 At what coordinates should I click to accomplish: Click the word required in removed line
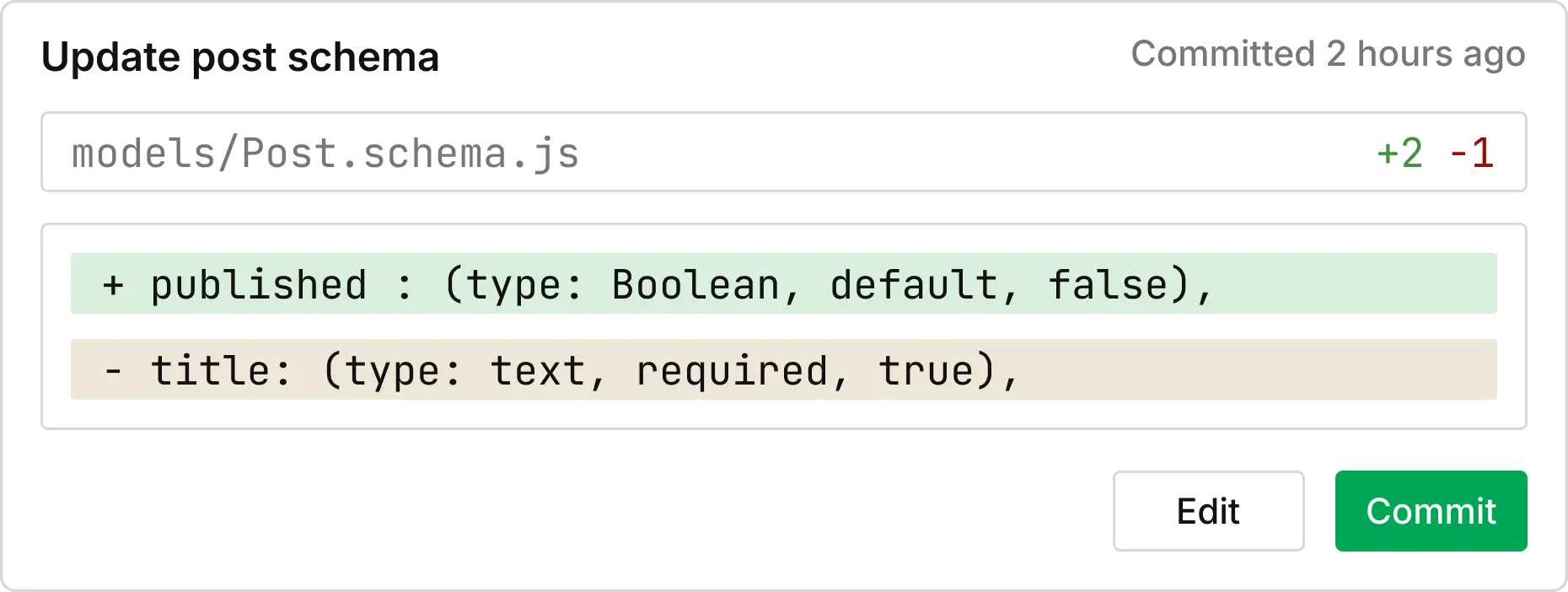point(732,371)
